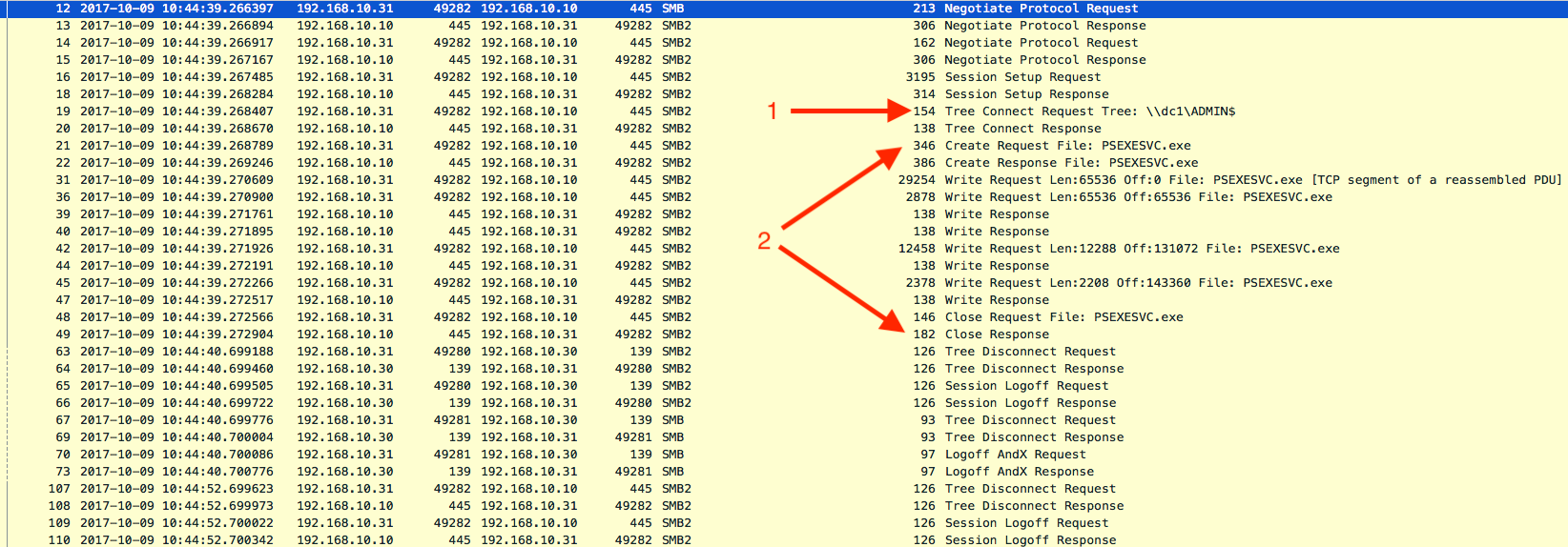Select packet 110 Session Logoff Response
The height and width of the screenshot is (547, 1568).
point(1030,539)
